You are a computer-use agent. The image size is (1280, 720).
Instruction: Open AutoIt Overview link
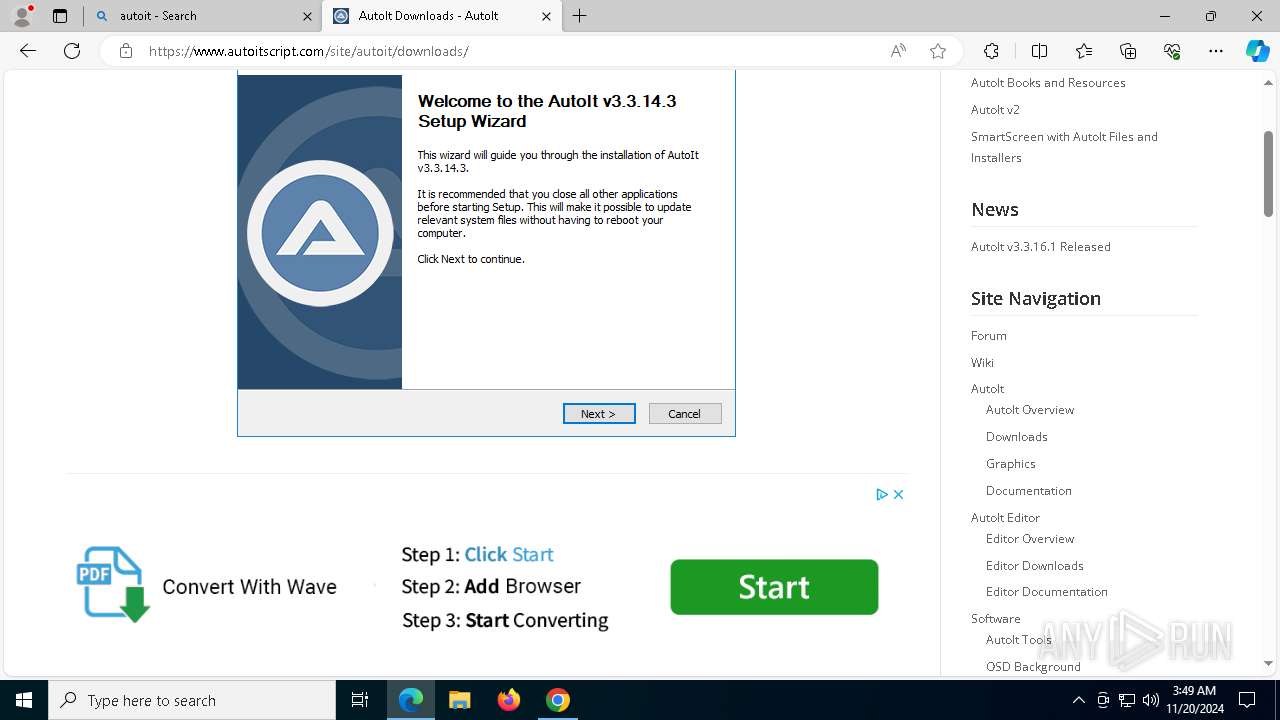(x=1030, y=410)
